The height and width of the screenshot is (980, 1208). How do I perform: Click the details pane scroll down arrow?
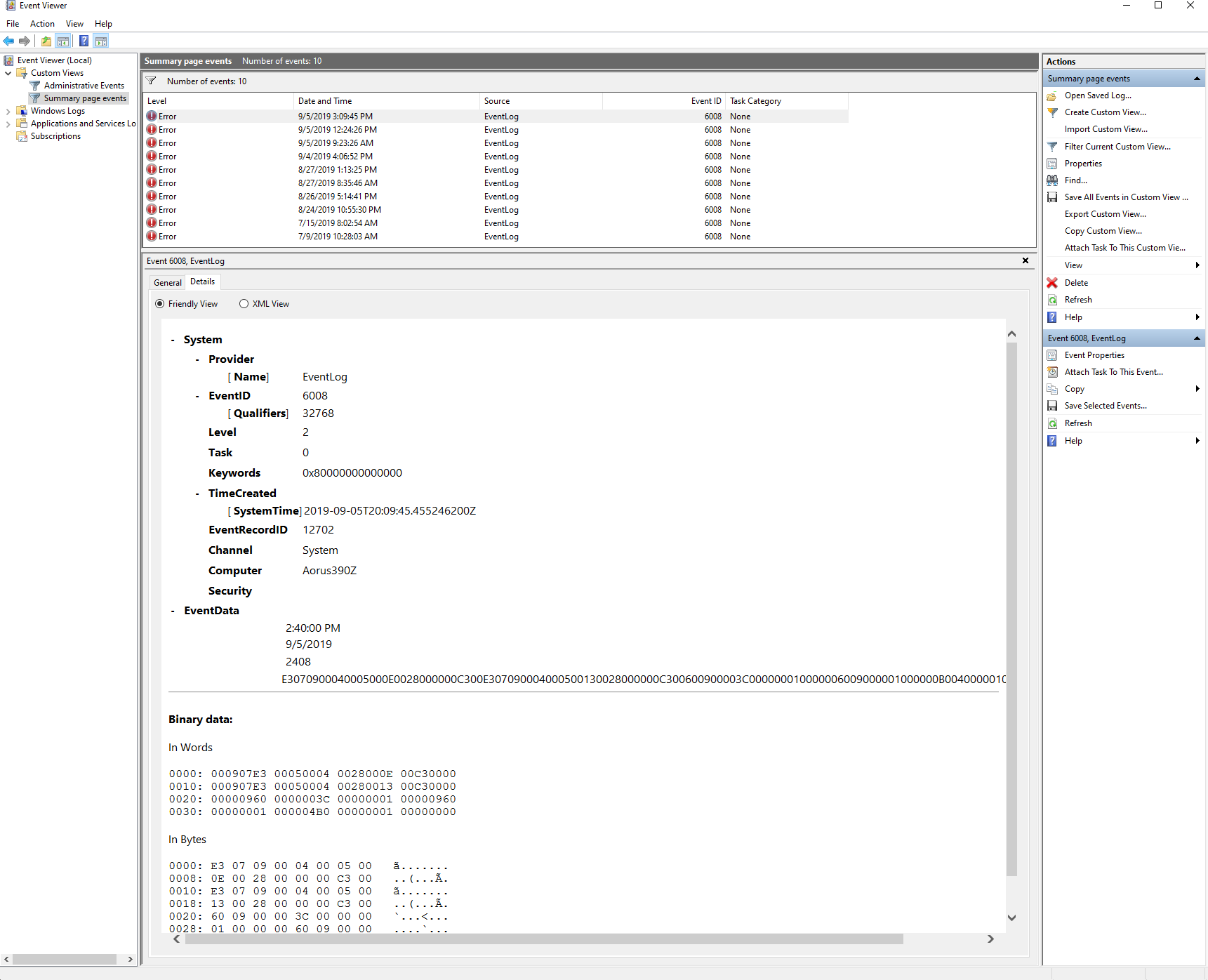1011,918
